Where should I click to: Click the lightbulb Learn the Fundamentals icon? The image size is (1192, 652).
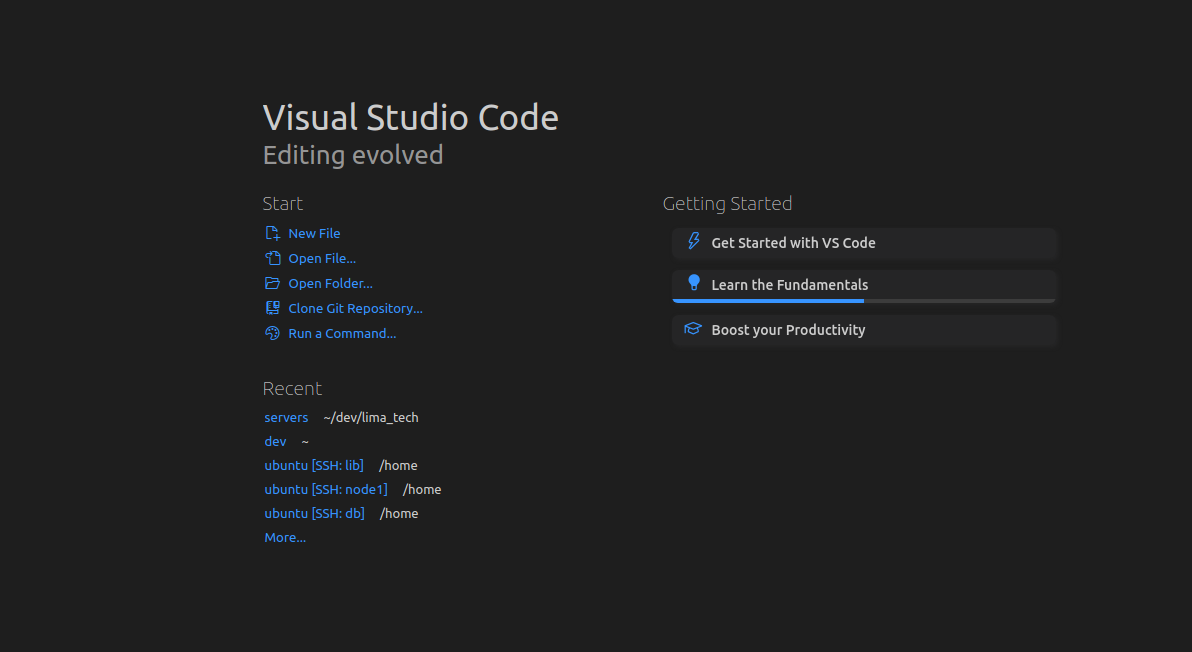pos(693,283)
